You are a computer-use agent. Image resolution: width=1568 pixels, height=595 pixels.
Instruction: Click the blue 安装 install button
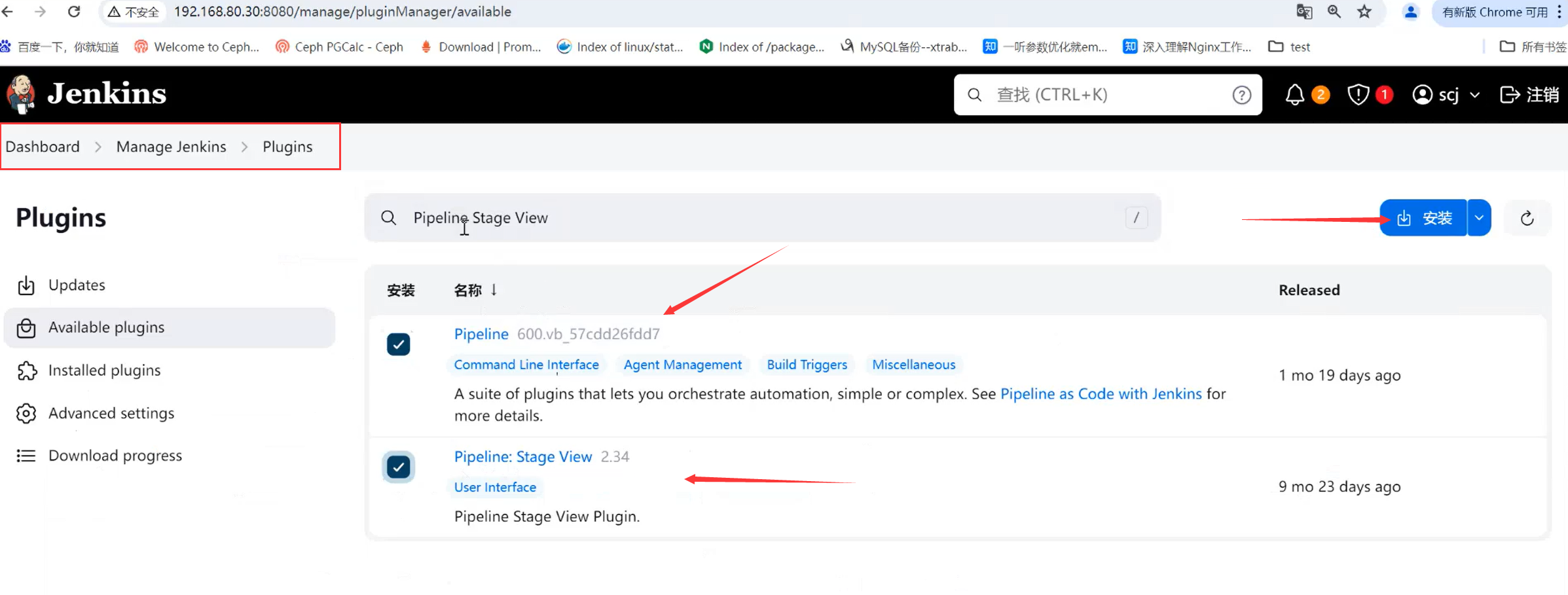click(1423, 218)
